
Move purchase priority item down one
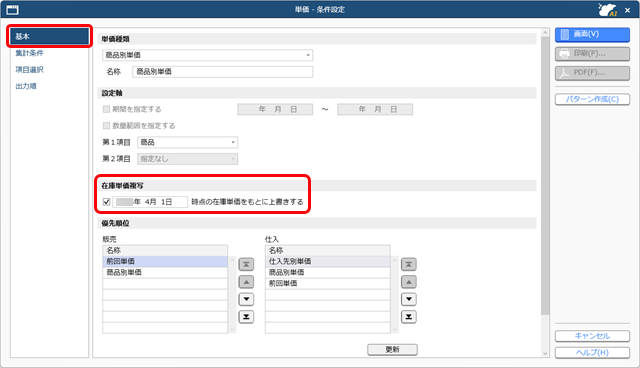pos(409,299)
